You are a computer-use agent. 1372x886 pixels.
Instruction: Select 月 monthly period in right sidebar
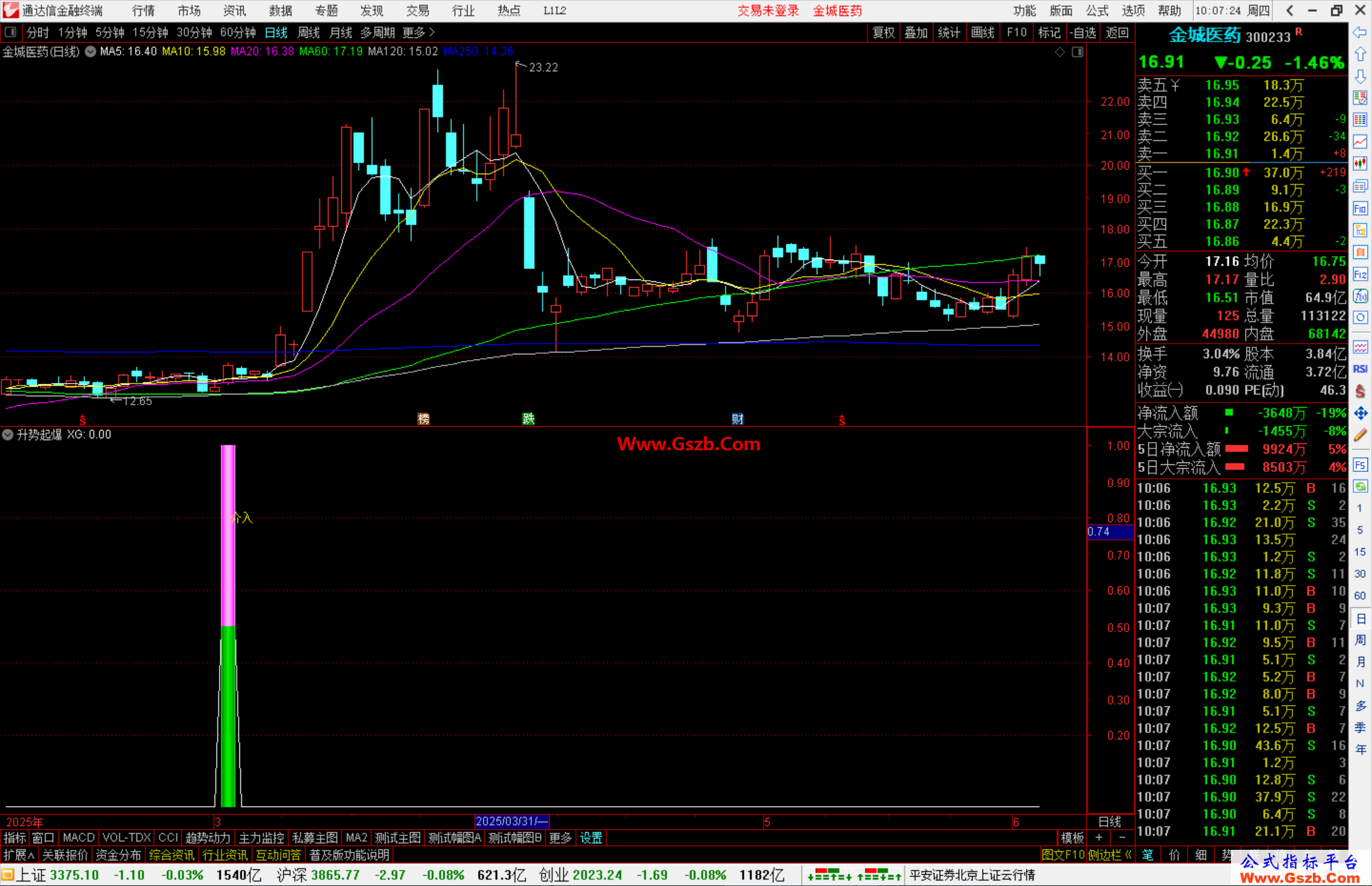[x=1360, y=662]
